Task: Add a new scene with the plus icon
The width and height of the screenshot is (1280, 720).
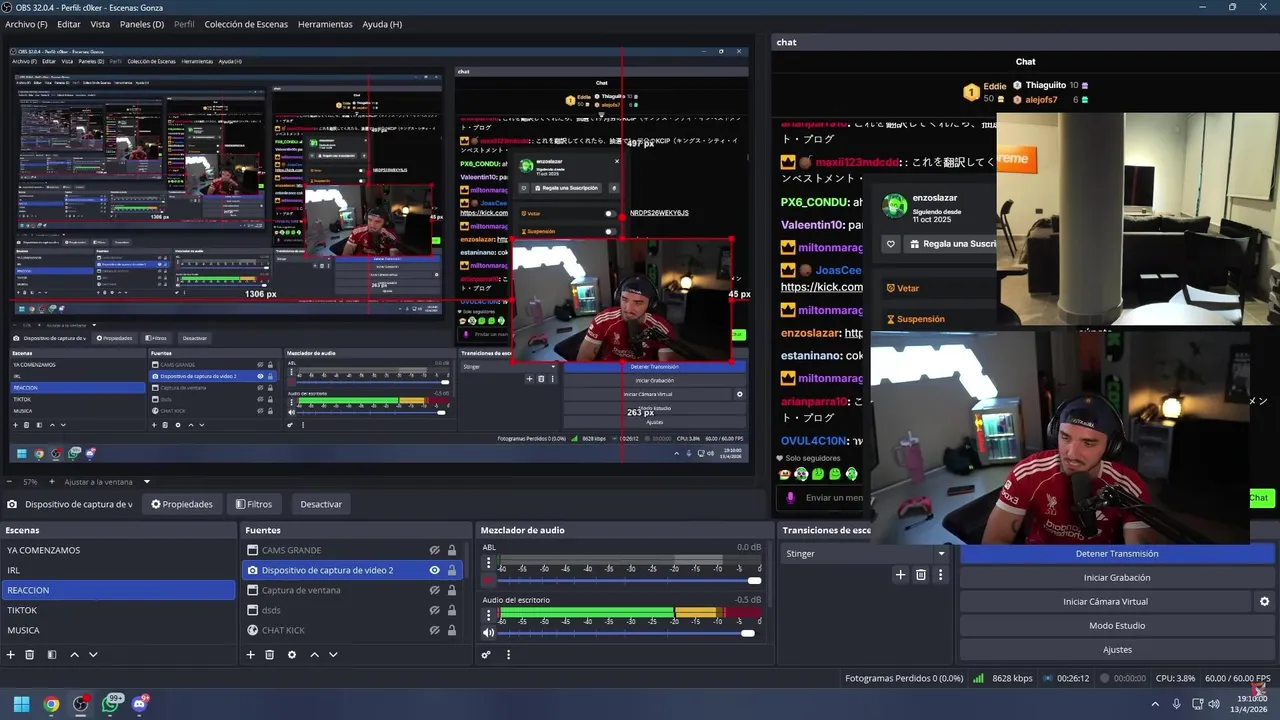Action: pyautogui.click(x=11, y=655)
